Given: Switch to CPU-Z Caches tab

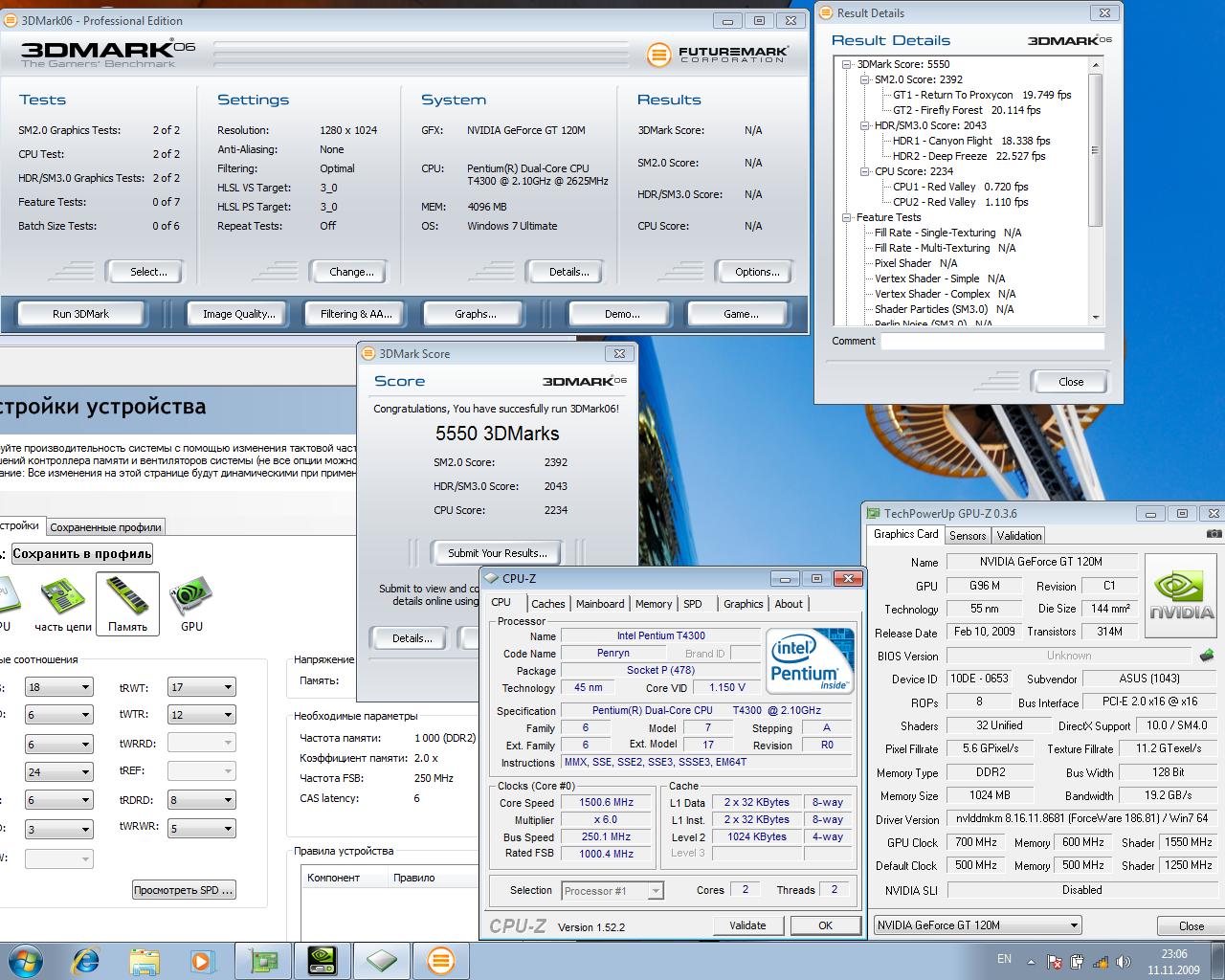Looking at the screenshot, I should pyautogui.click(x=548, y=604).
